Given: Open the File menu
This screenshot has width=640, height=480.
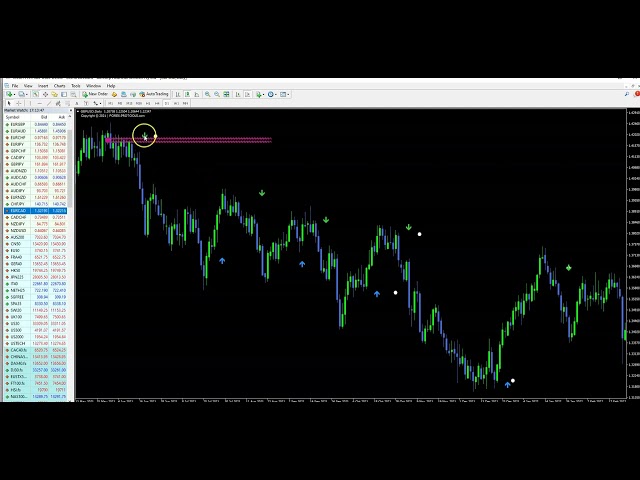Looking at the screenshot, I should pos(15,86).
